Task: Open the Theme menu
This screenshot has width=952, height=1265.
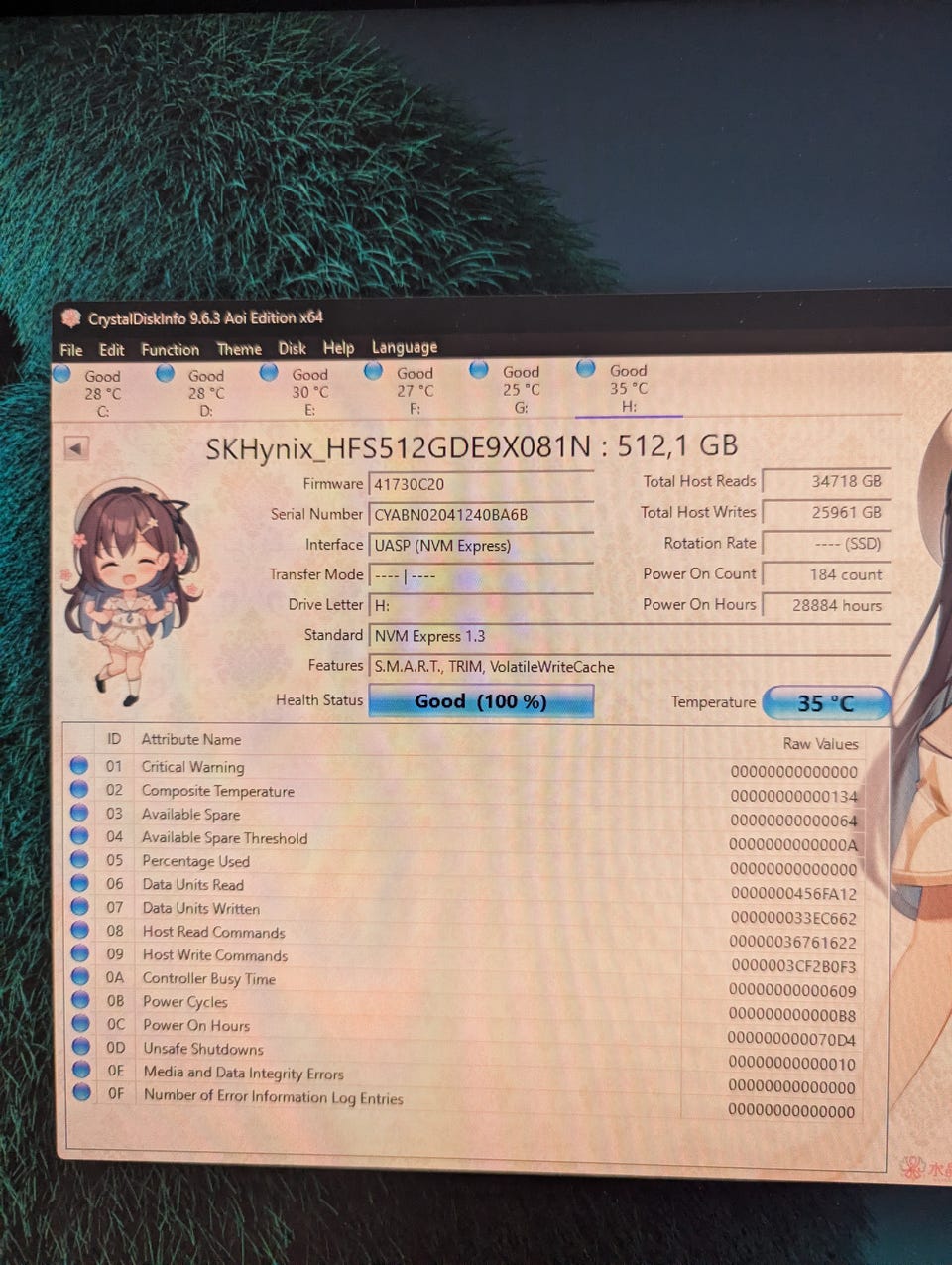Action: (239, 349)
